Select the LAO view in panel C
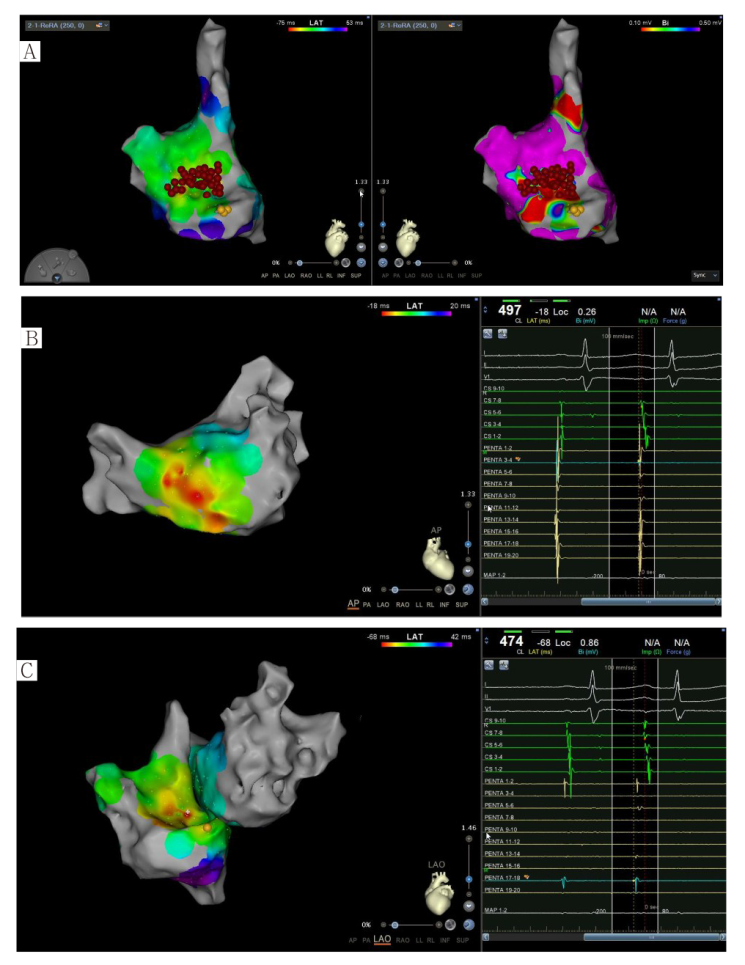 pyautogui.click(x=382, y=939)
